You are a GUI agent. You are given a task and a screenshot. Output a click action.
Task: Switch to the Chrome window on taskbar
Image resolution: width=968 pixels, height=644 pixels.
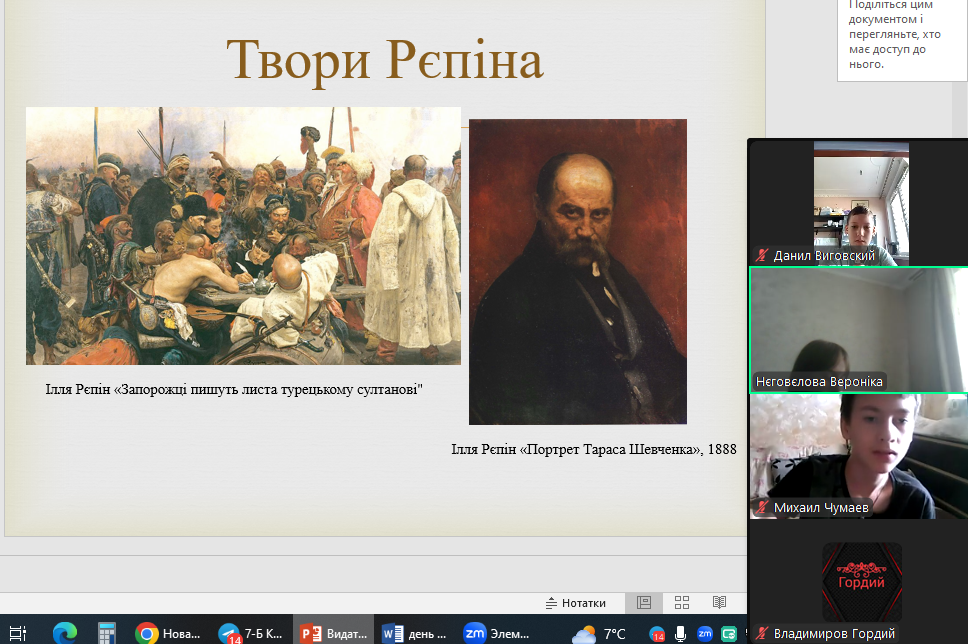168,634
